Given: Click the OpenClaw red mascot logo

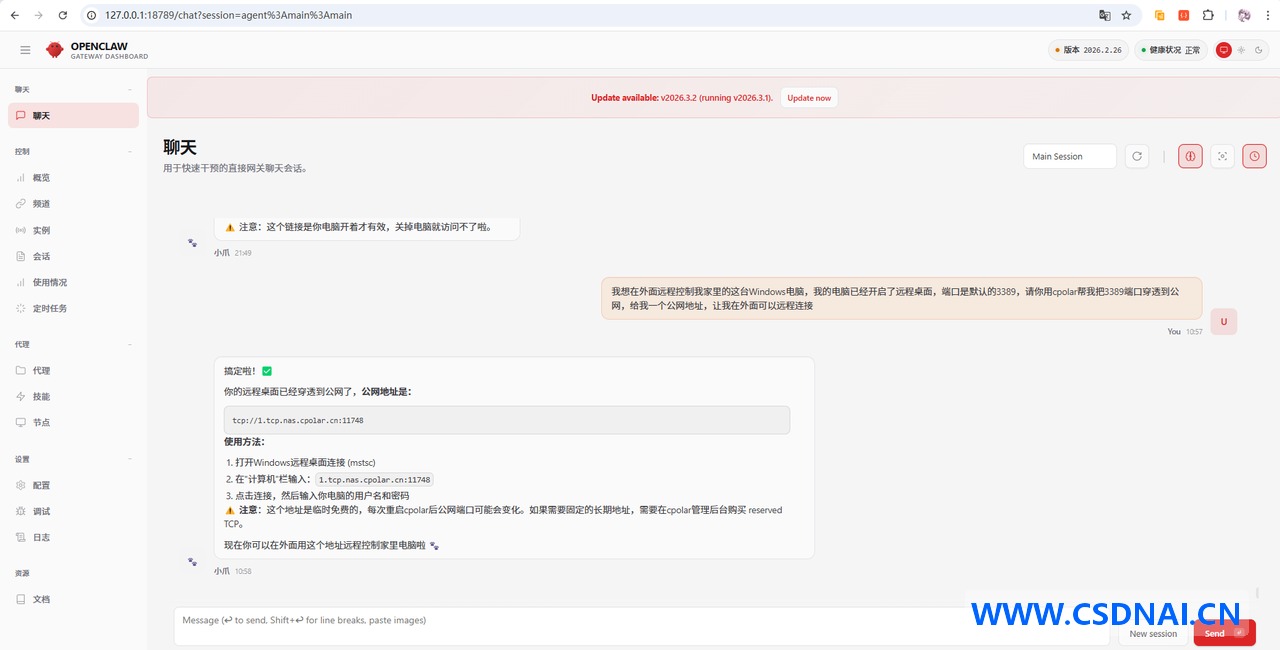Looking at the screenshot, I should click(x=54, y=50).
